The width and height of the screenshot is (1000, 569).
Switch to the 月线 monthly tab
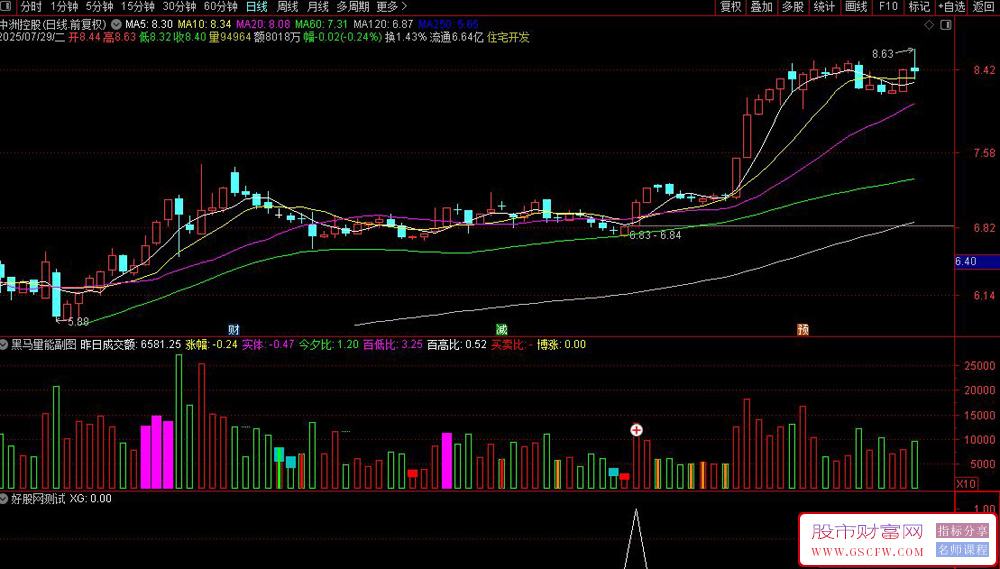click(318, 7)
